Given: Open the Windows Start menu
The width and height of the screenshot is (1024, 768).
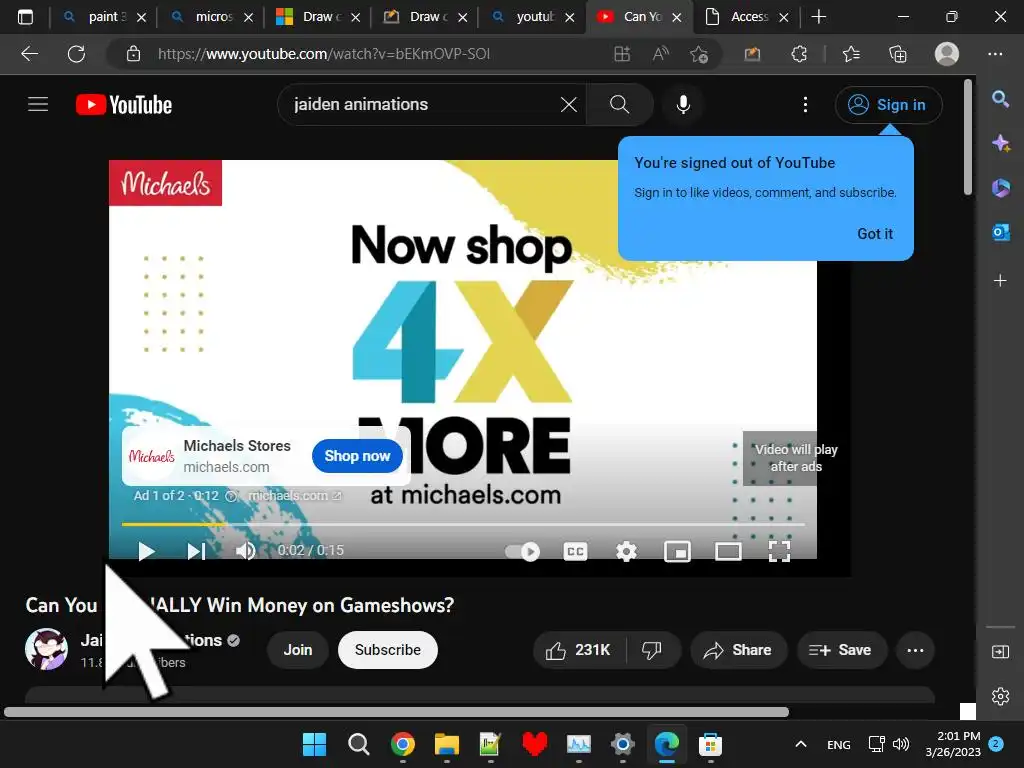Looking at the screenshot, I should (x=314, y=744).
